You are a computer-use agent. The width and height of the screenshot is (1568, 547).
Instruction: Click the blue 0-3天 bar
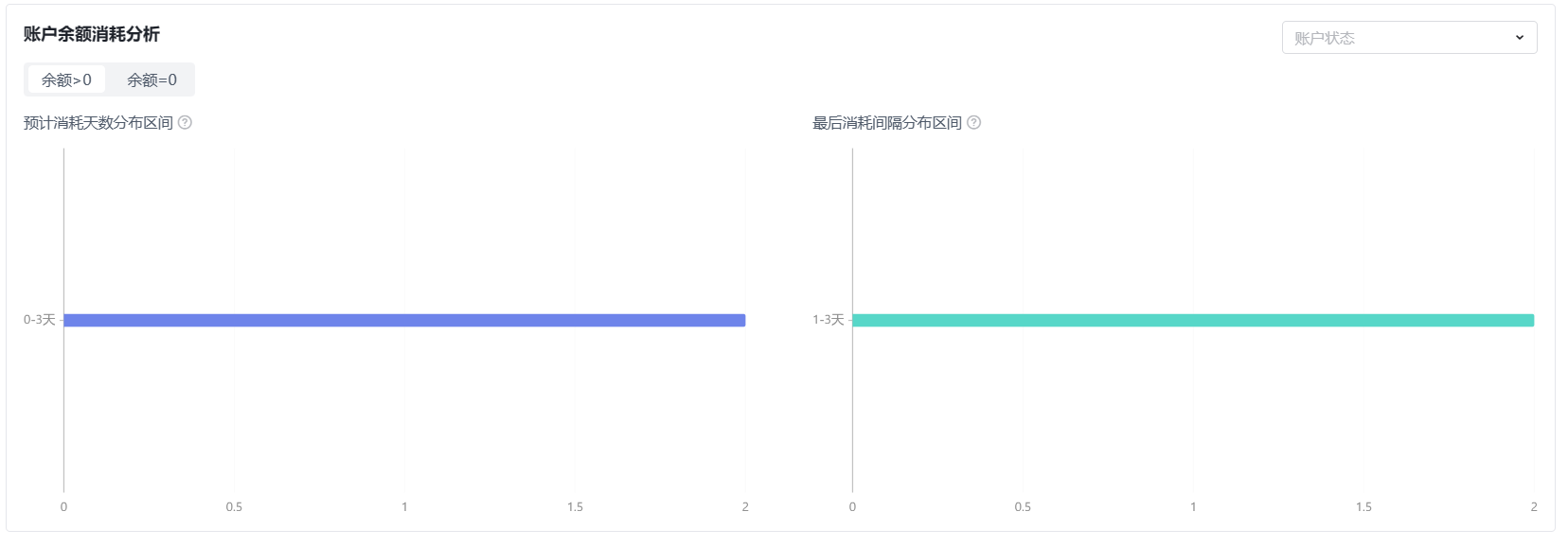404,320
